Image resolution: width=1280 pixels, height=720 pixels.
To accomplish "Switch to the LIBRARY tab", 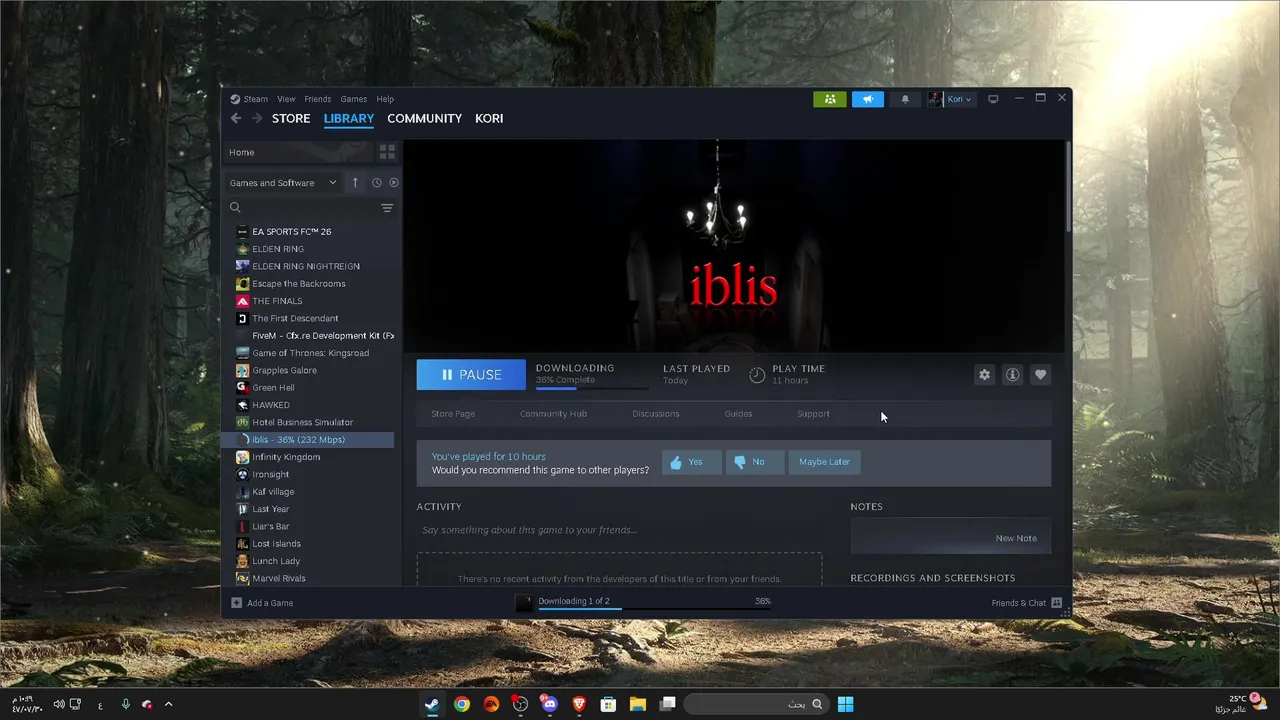I will tap(349, 118).
